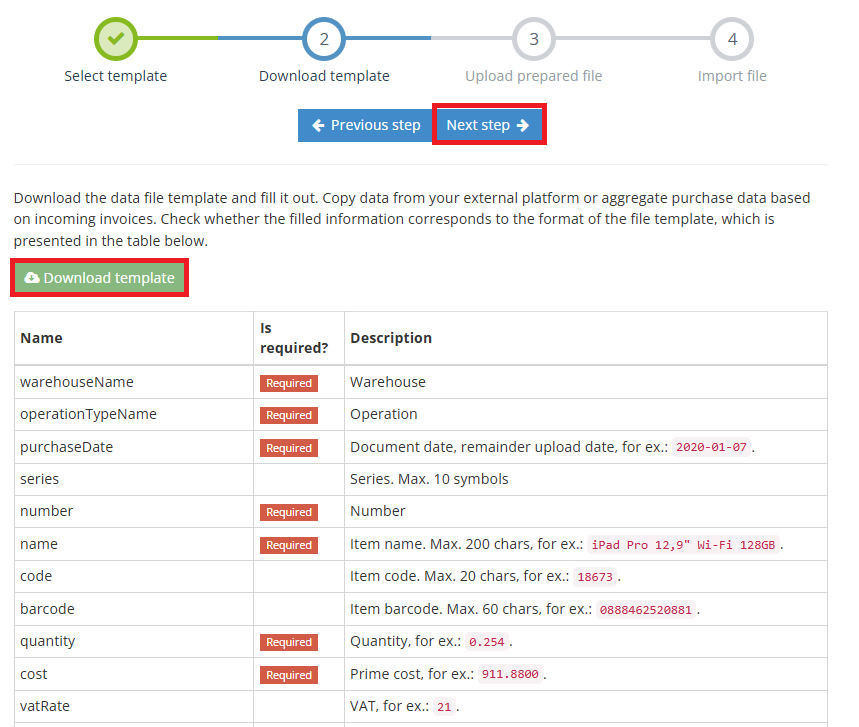This screenshot has height=727, width=859.
Task: Click step 3 circle in wizard
Action: click(x=533, y=39)
